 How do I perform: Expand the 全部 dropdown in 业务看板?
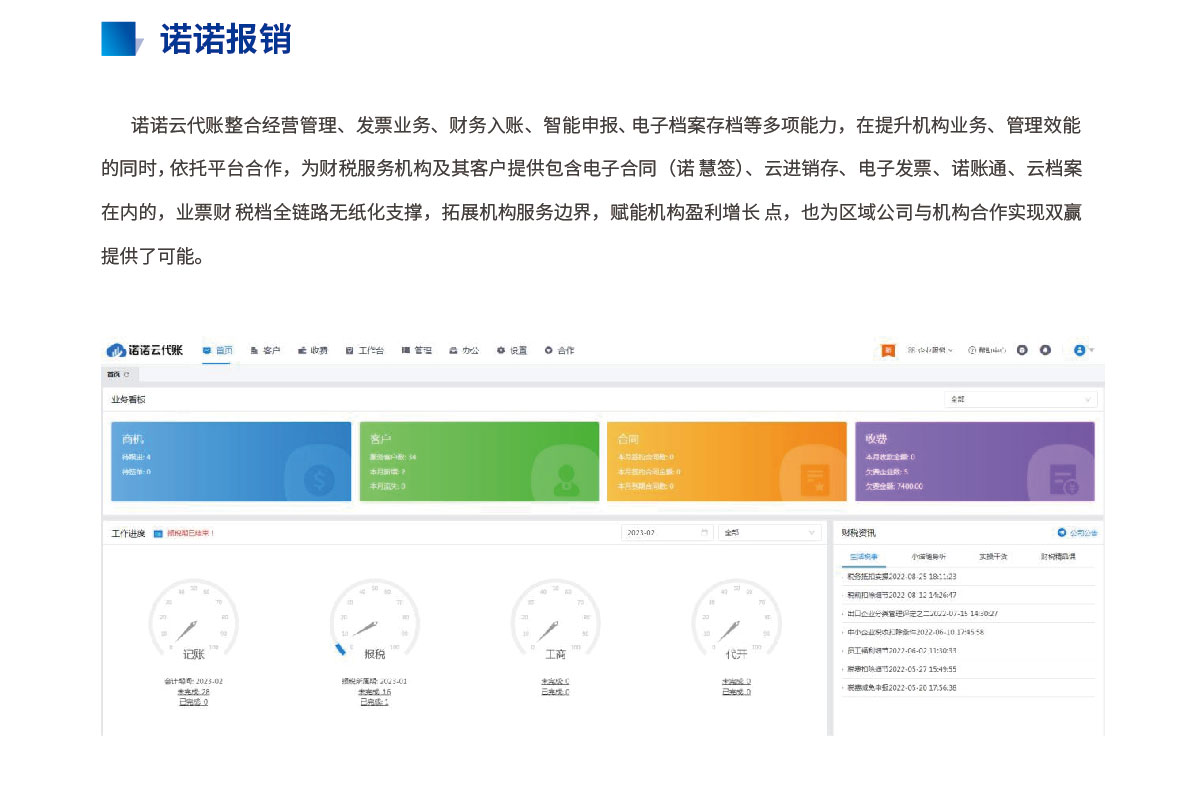[x=1020, y=400]
